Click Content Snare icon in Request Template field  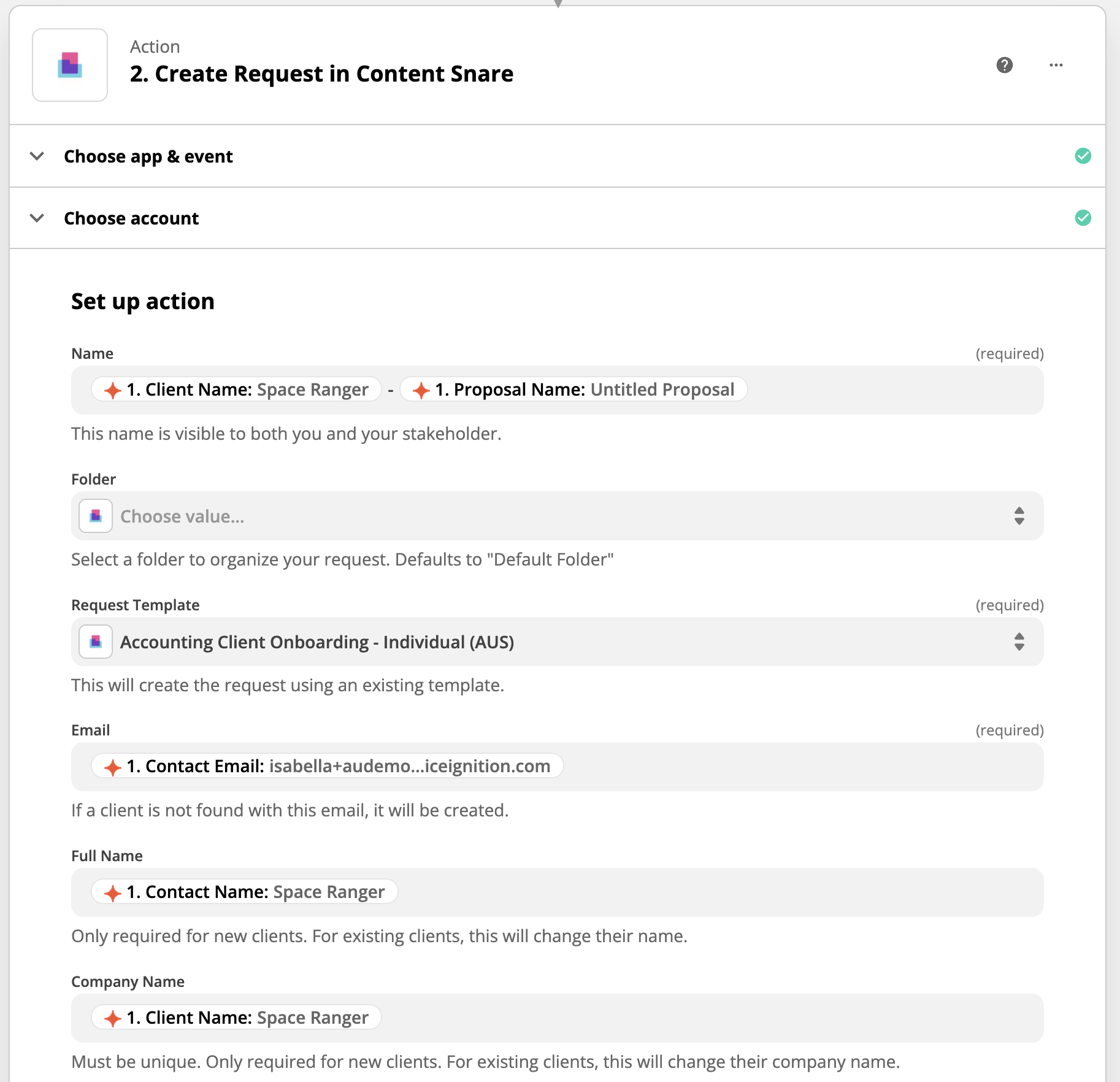[x=96, y=642]
